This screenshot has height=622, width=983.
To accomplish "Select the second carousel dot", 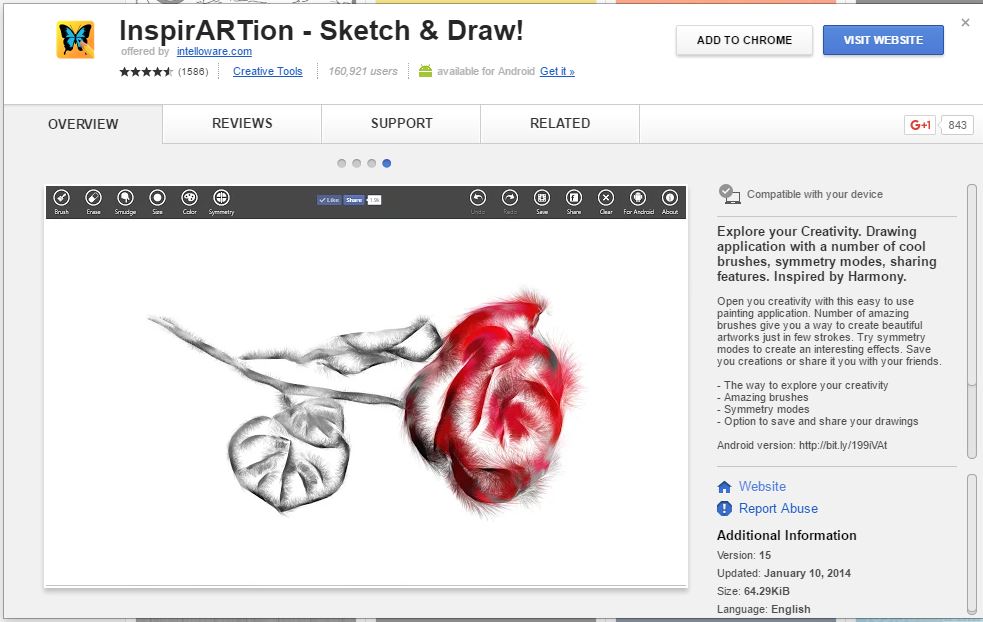I will (357, 163).
